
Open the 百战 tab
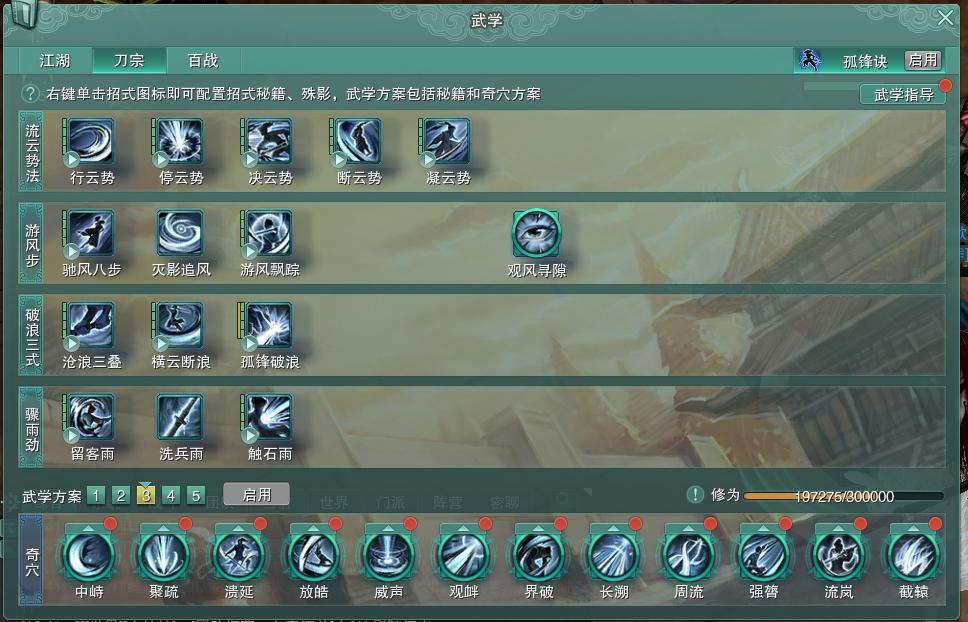tap(203, 60)
